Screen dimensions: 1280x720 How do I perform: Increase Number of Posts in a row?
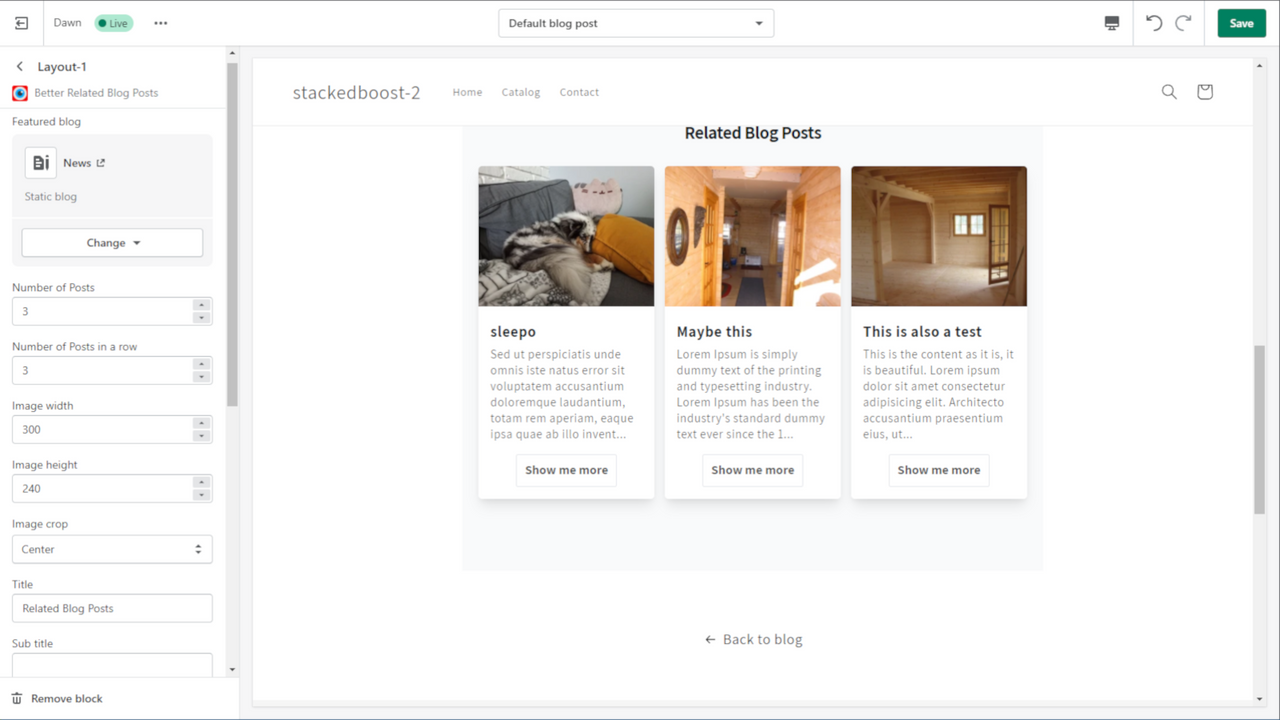(201, 364)
